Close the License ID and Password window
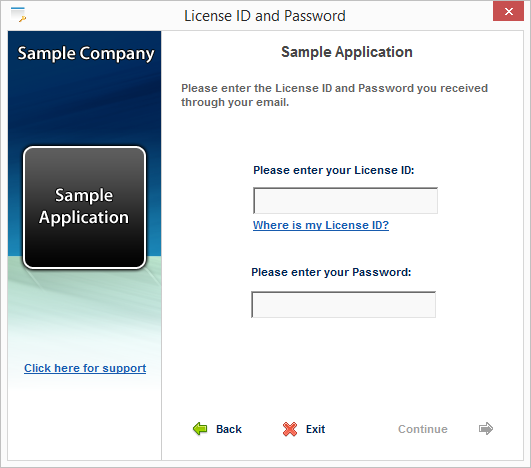 pyautogui.click(x=508, y=12)
